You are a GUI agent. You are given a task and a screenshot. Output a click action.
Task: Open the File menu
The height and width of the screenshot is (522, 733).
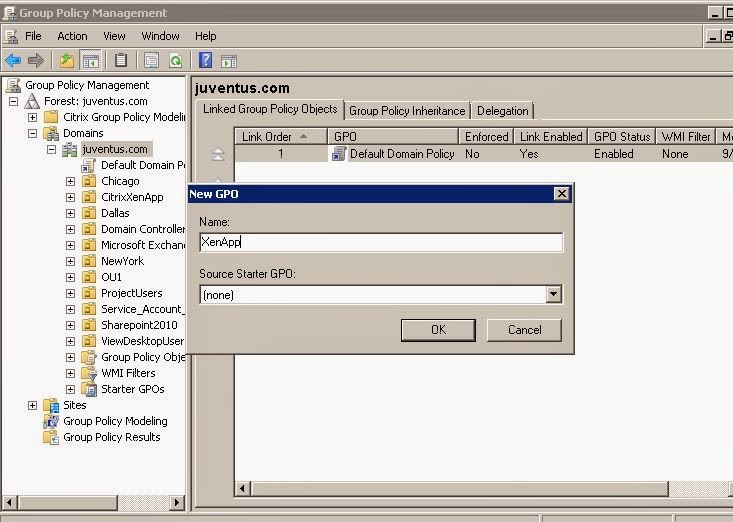pos(33,36)
